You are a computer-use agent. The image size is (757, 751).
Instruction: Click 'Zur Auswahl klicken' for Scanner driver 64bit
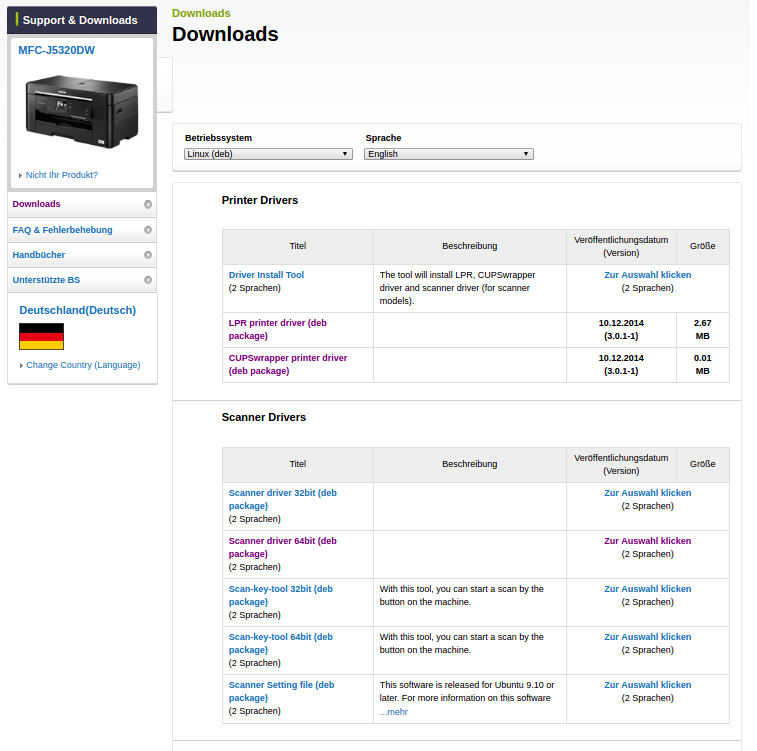point(648,541)
